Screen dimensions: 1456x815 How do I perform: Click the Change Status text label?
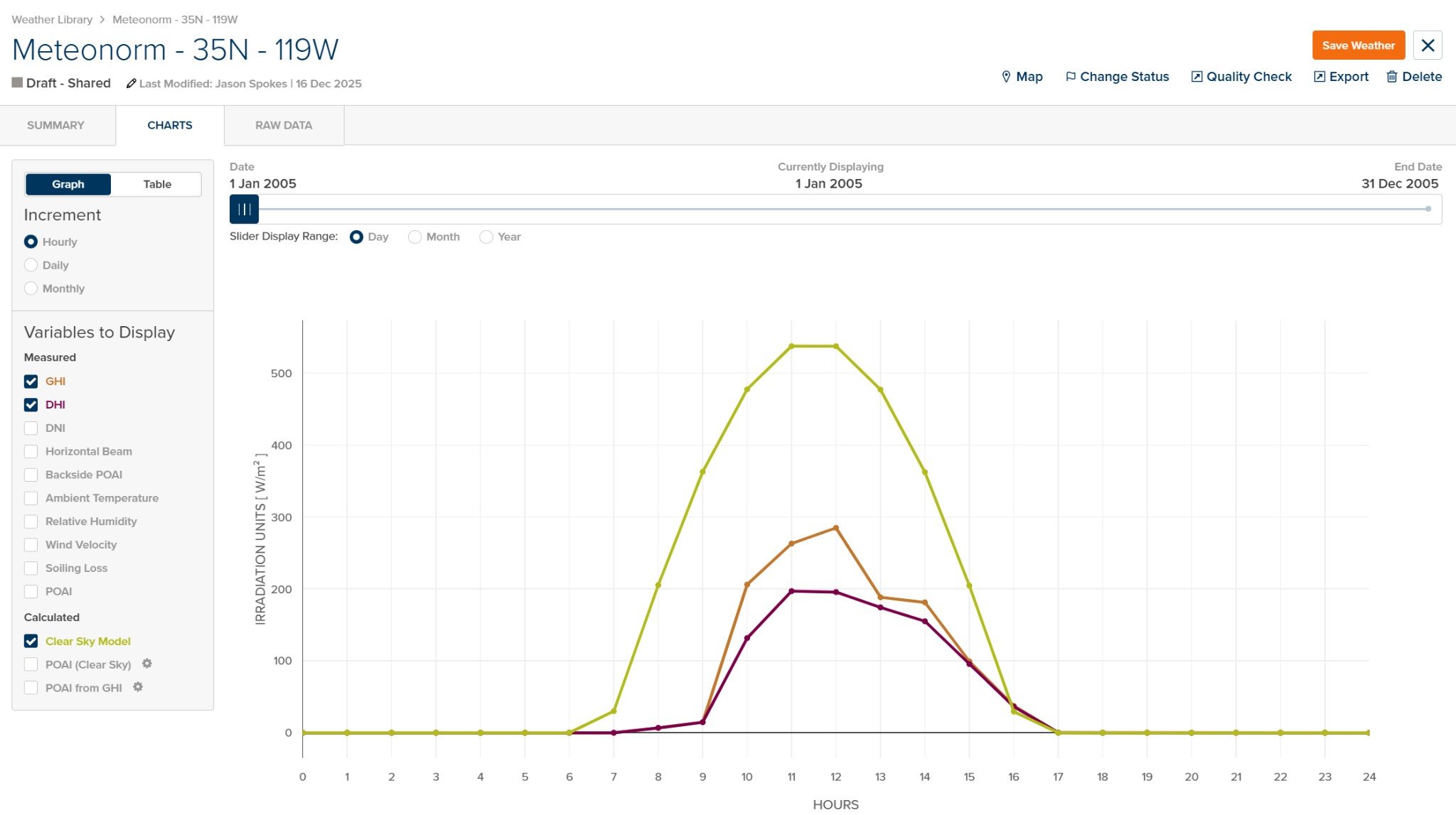tap(1125, 77)
